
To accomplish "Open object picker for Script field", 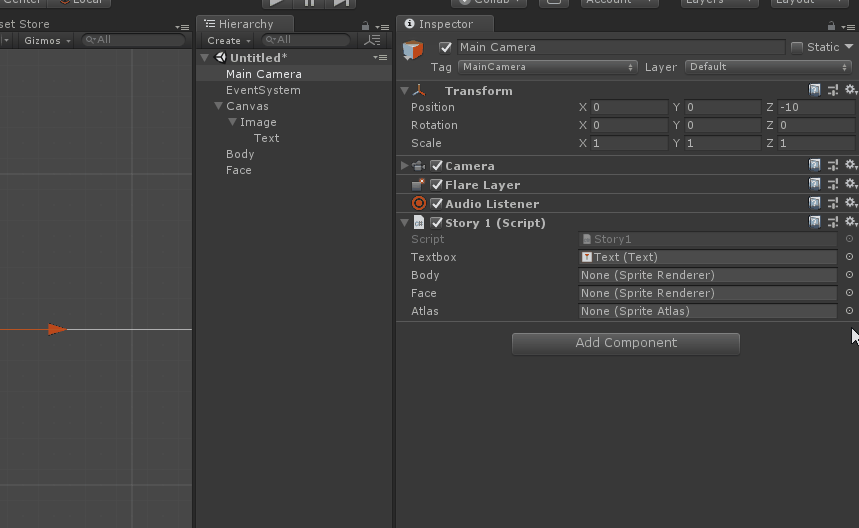I will (849, 239).
